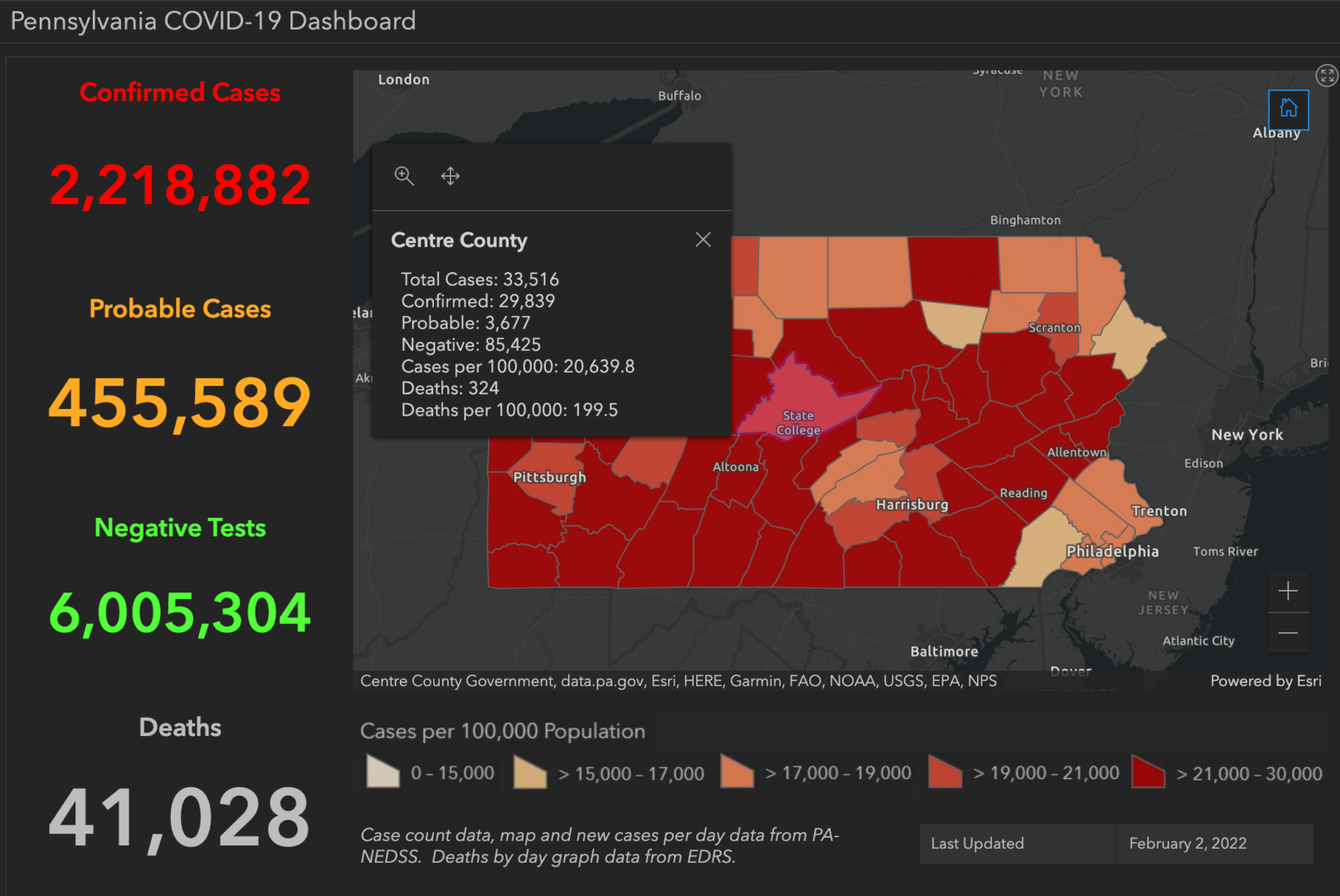Image resolution: width=1340 pixels, height=896 pixels.
Task: Select the pan arrows icon in the popup header
Action: coord(450,176)
